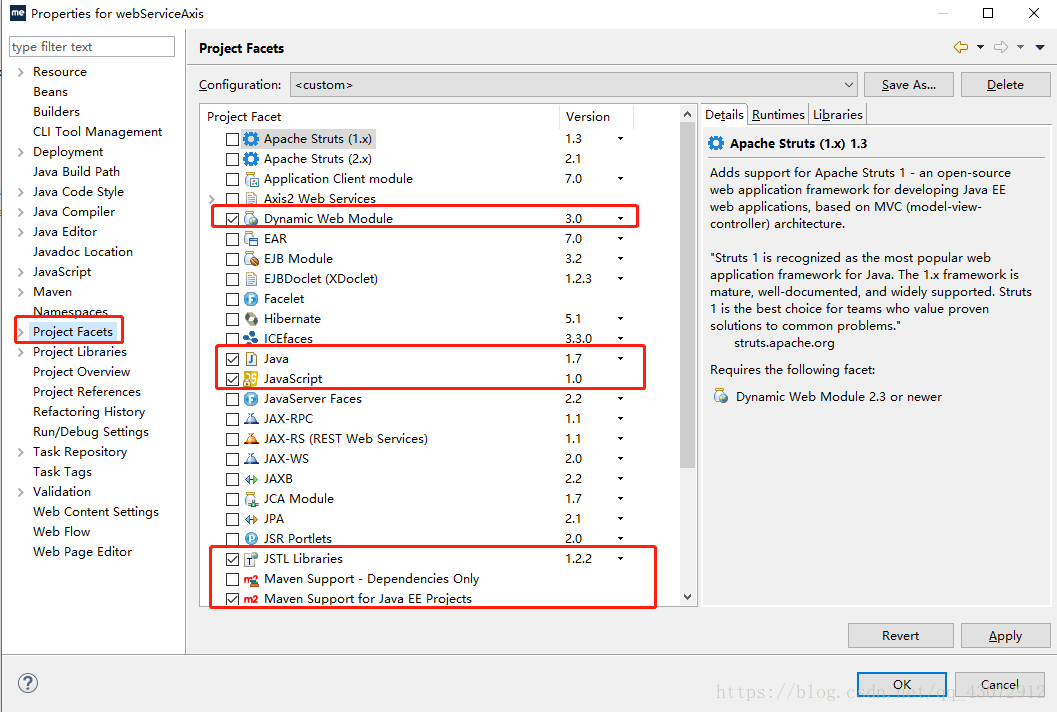The width and height of the screenshot is (1057, 712).
Task: Open the help question mark icon
Action: (x=28, y=683)
